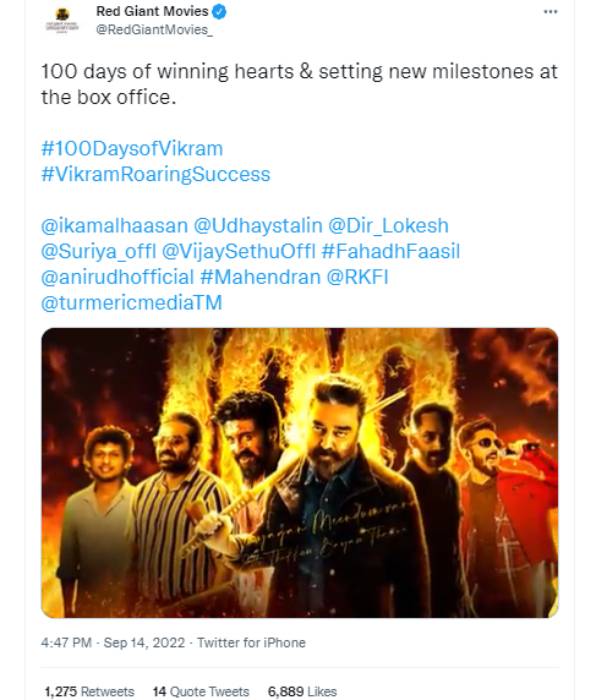600x700 pixels.
Task: Open the three-dot more options menu
Action: (x=550, y=12)
